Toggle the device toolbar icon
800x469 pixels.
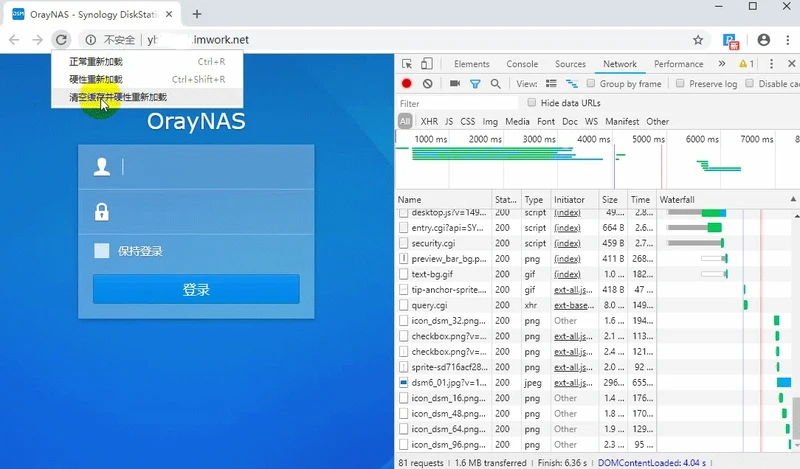click(427, 64)
